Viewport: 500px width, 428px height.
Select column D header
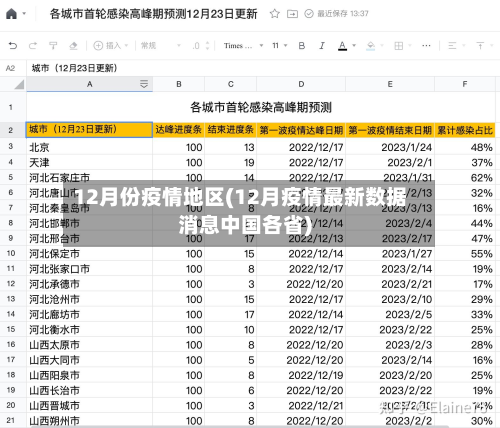(x=301, y=84)
